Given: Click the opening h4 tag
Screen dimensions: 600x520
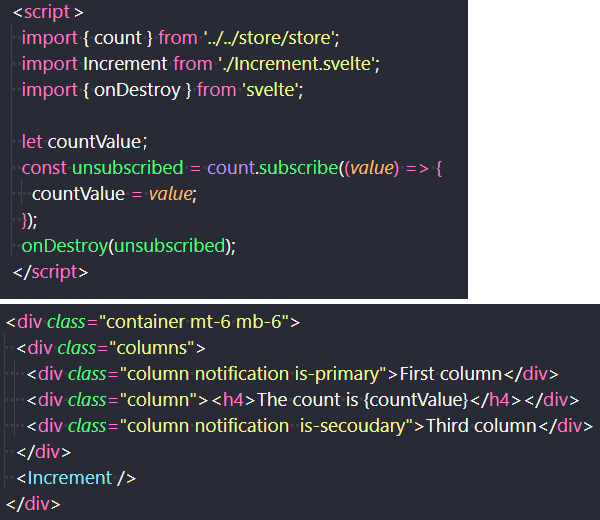Looking at the screenshot, I should click(x=233, y=400).
